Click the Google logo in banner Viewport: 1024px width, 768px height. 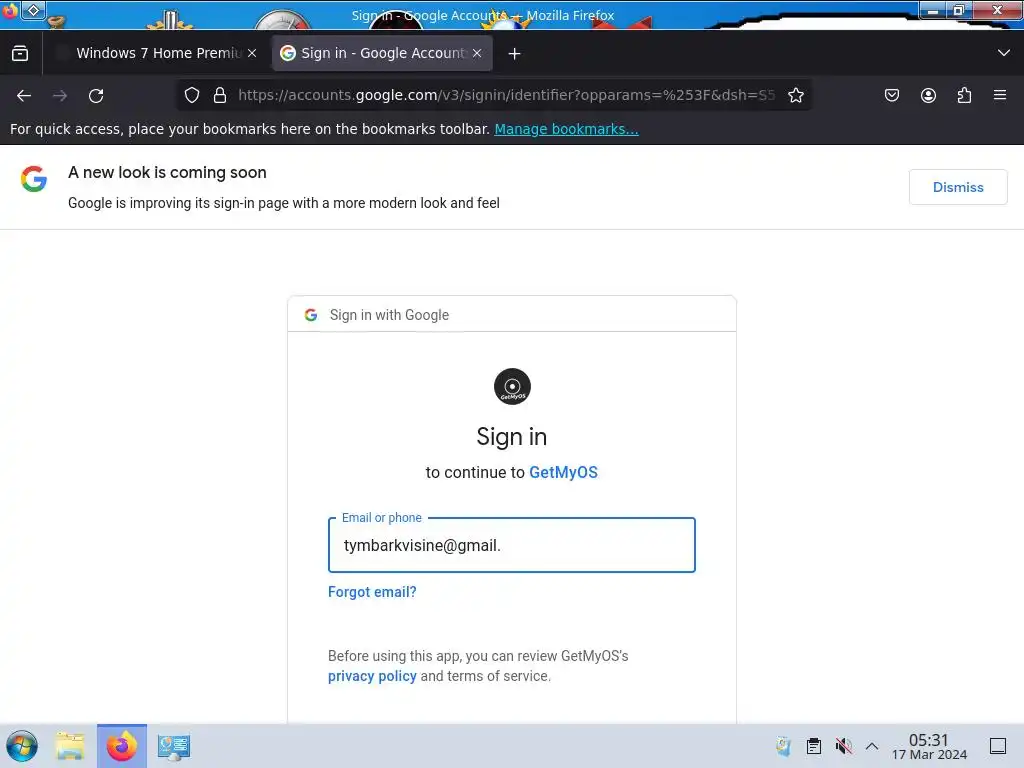click(x=34, y=179)
